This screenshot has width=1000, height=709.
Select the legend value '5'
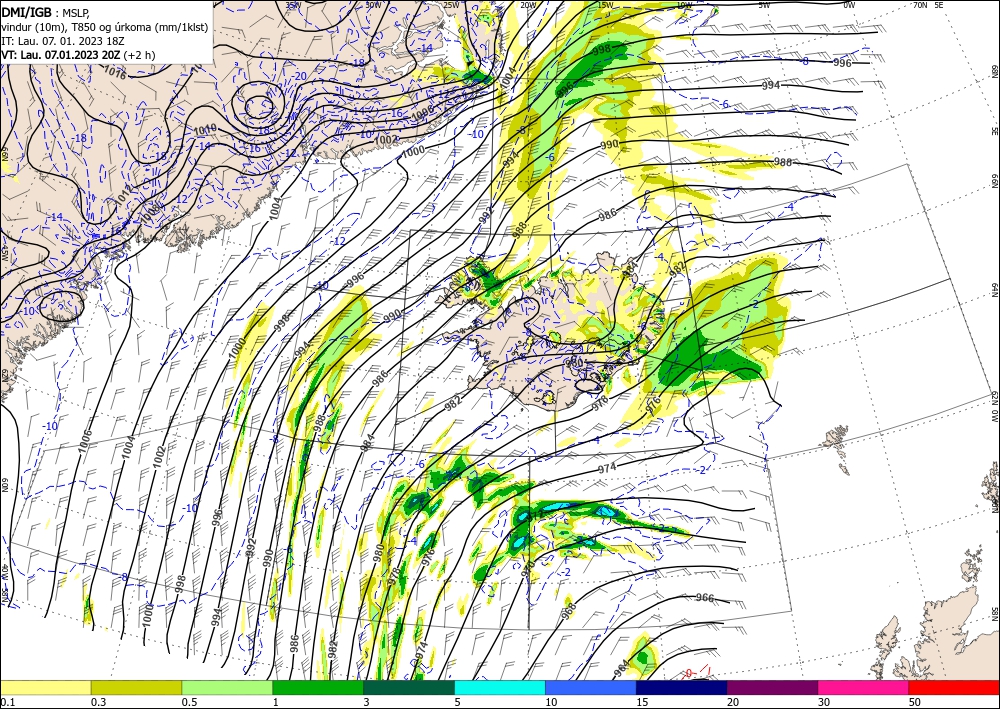(458, 702)
